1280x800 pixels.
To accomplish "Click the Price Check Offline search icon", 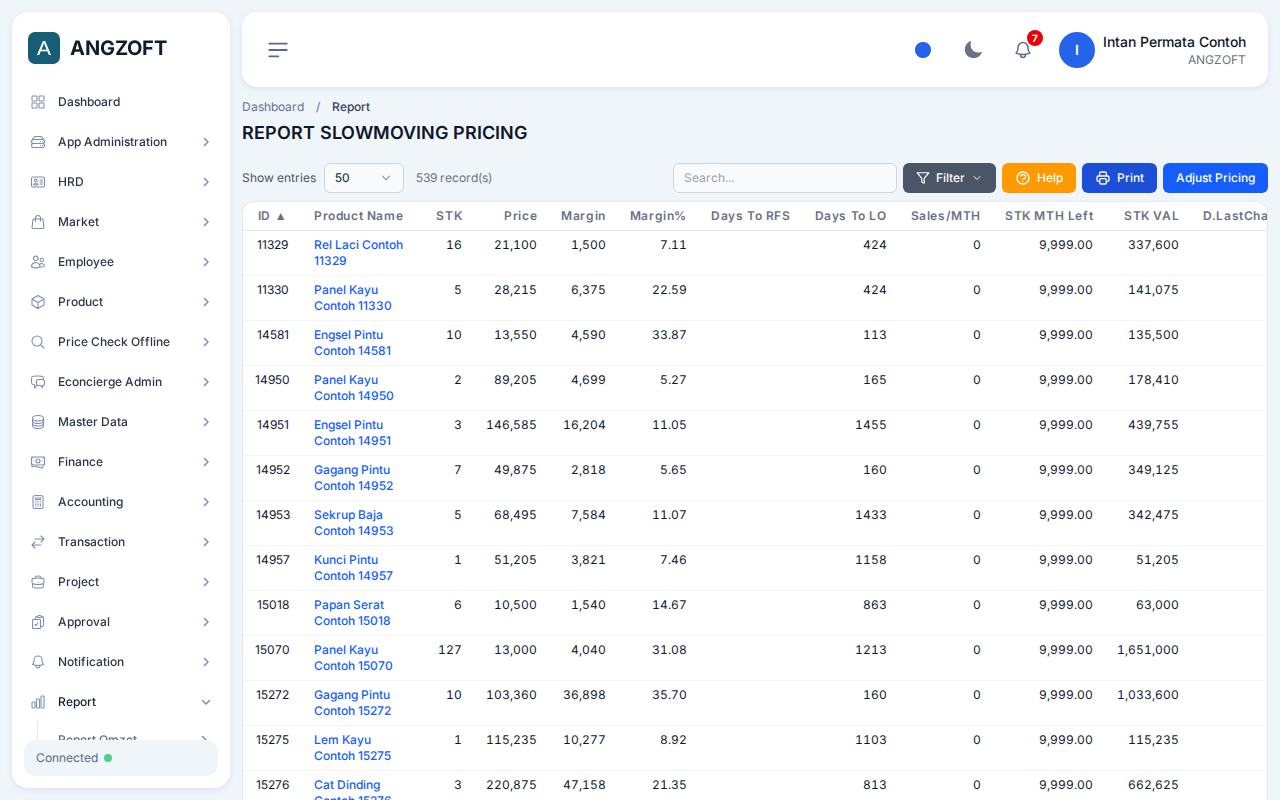I will tap(38, 342).
